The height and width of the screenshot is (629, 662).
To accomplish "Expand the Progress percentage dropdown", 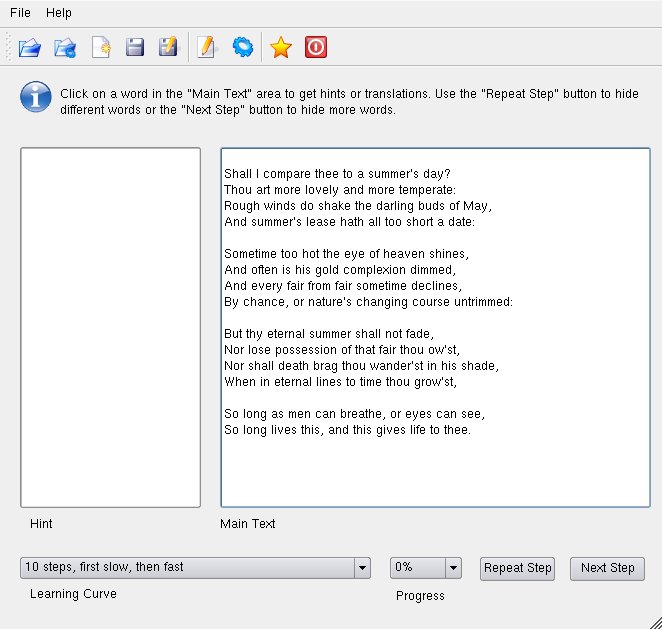I will [x=453, y=568].
